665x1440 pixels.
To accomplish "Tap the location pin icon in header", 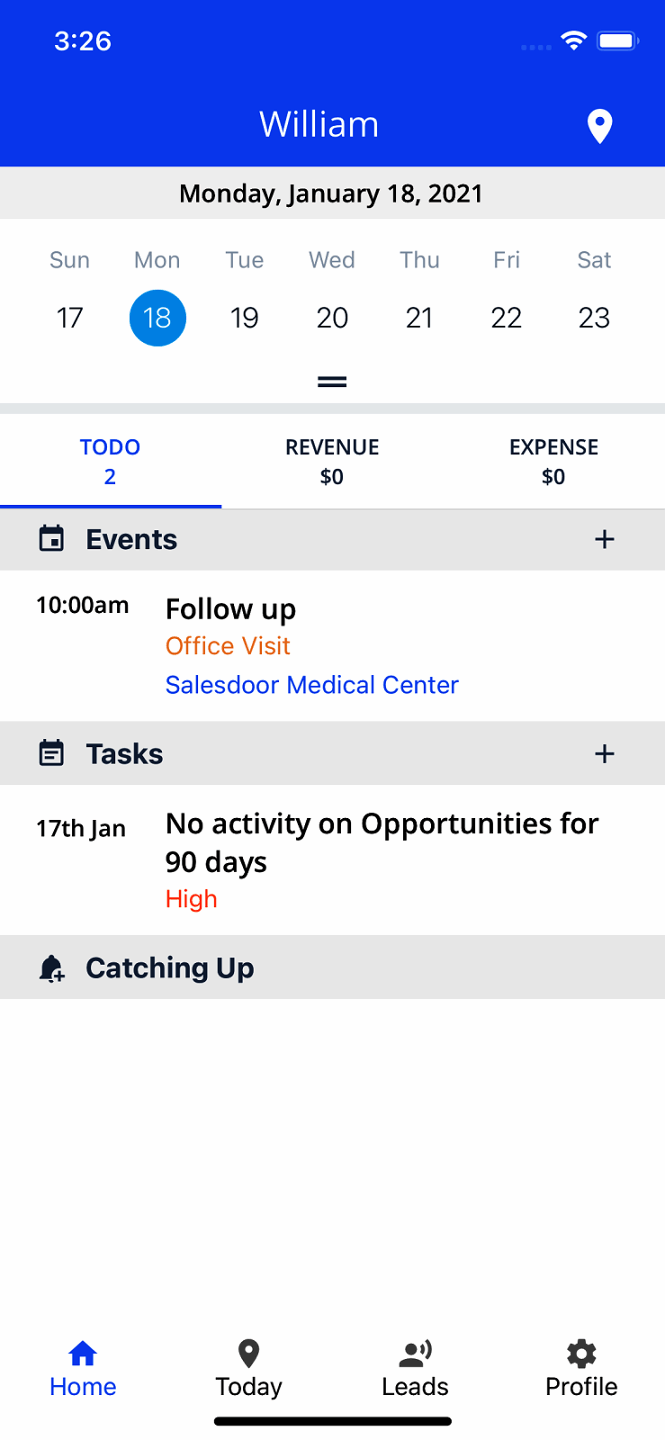I will tap(599, 127).
